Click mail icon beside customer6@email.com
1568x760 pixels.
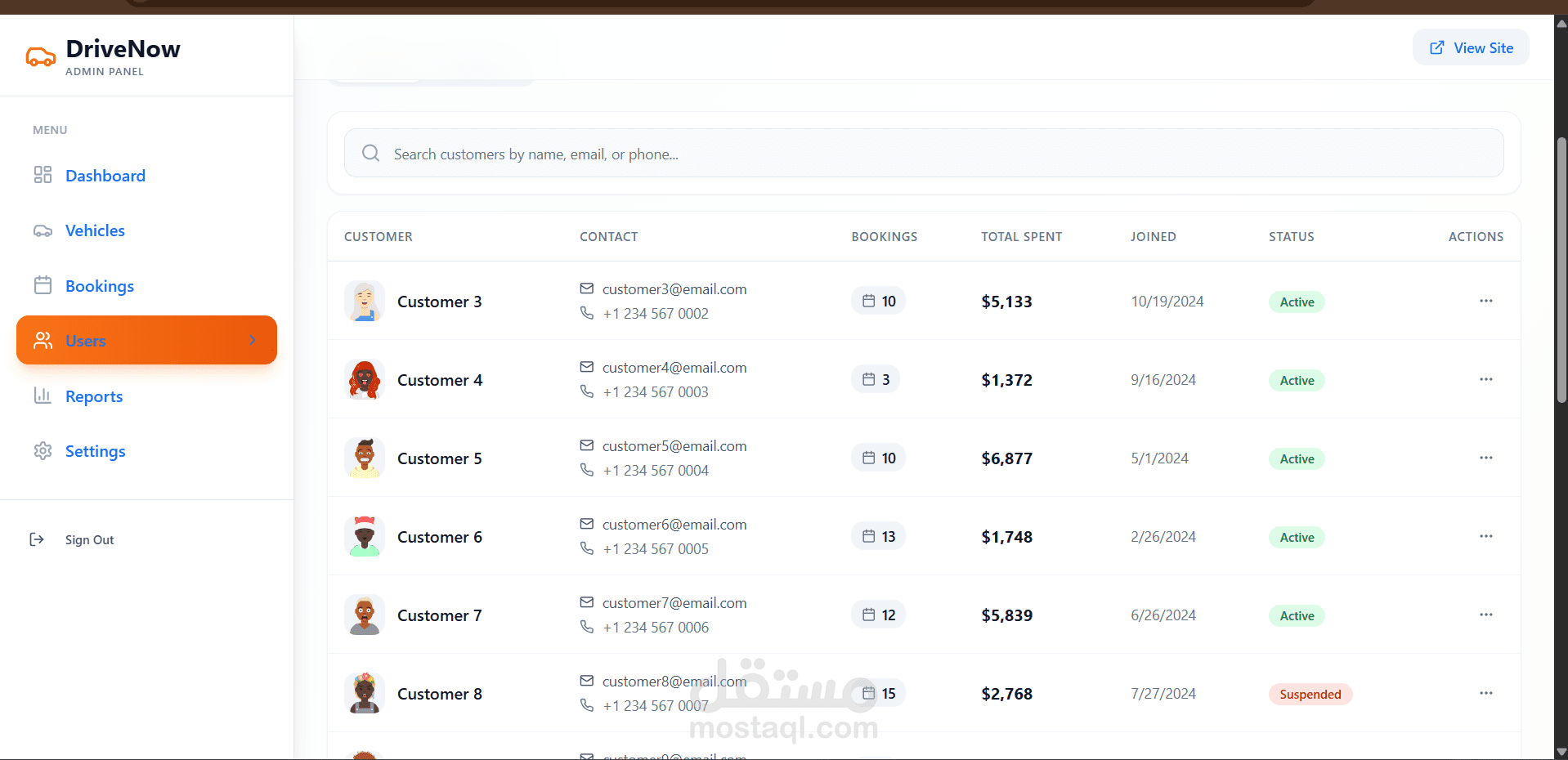click(x=586, y=524)
